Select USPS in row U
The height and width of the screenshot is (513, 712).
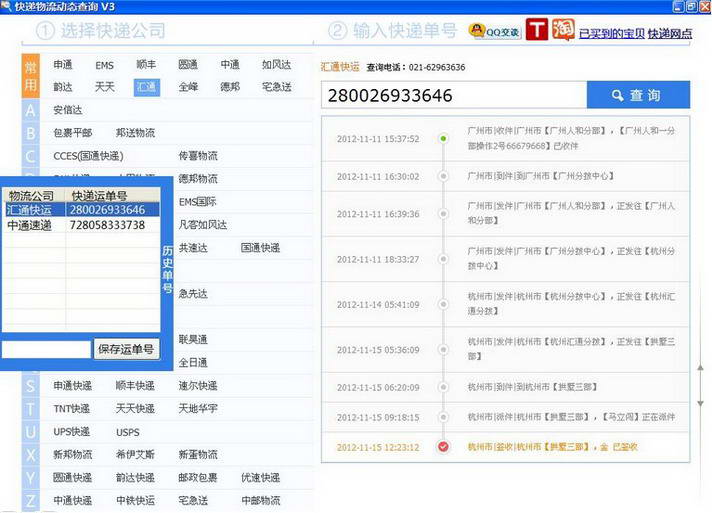tap(128, 432)
